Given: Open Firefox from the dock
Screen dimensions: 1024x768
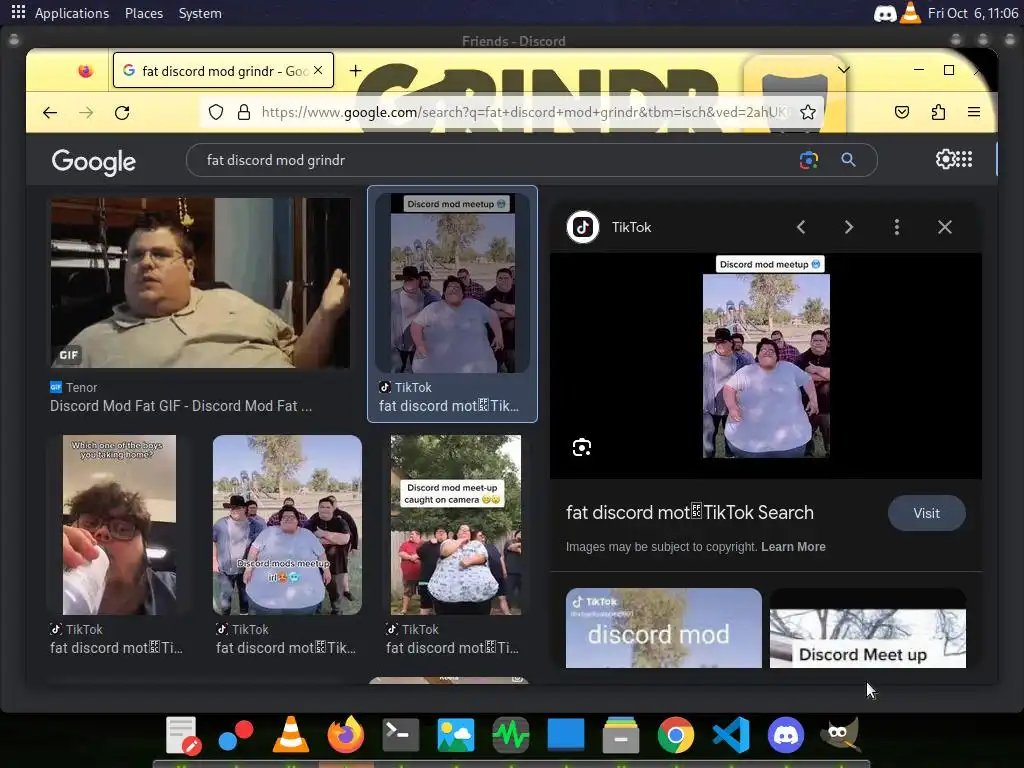Looking at the screenshot, I should (345, 735).
